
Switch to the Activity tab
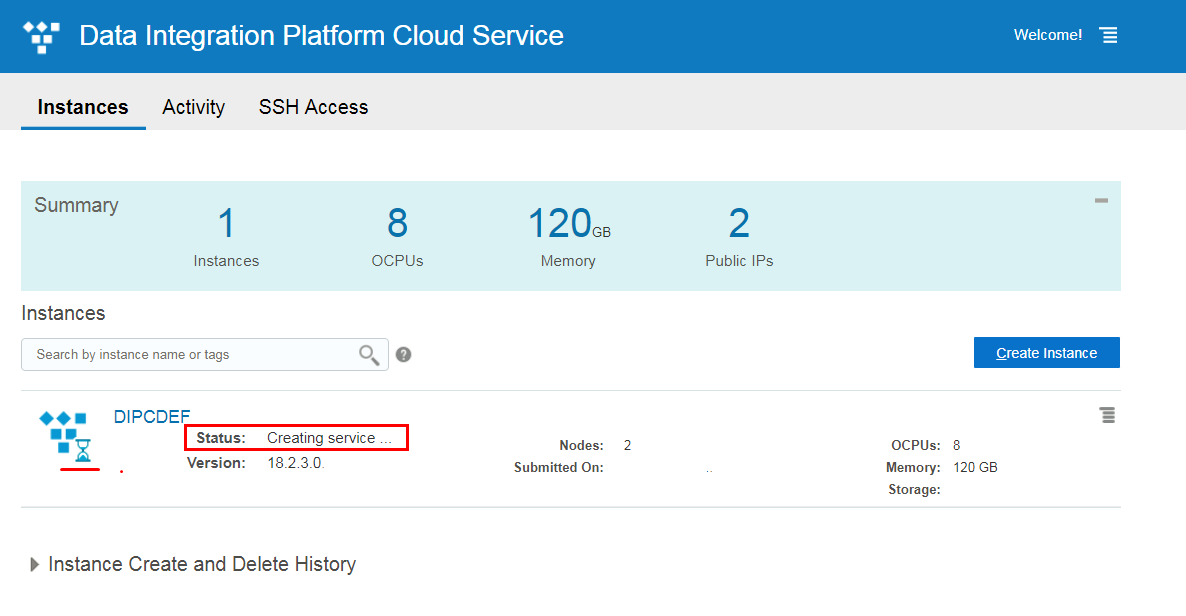(x=193, y=107)
